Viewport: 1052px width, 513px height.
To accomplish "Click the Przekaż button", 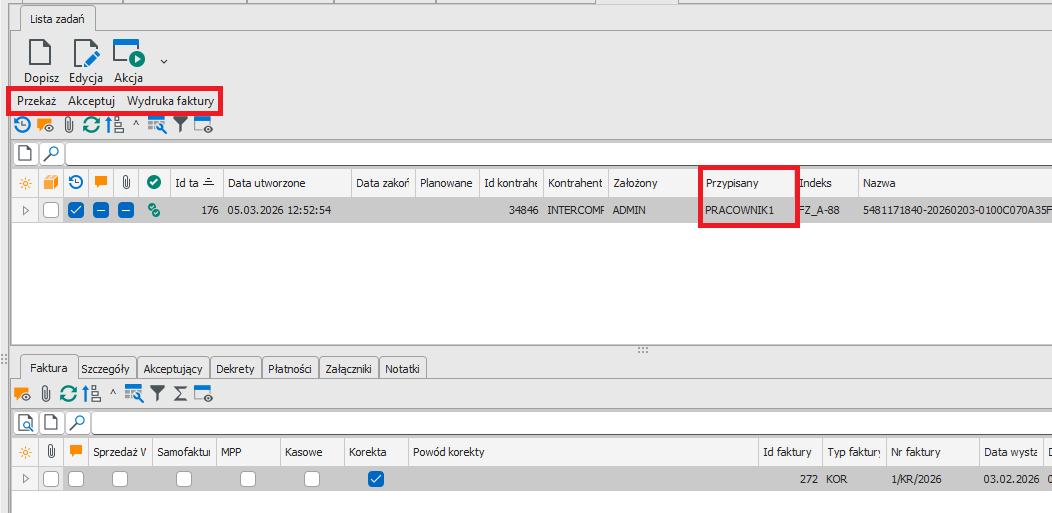I will point(36,101).
